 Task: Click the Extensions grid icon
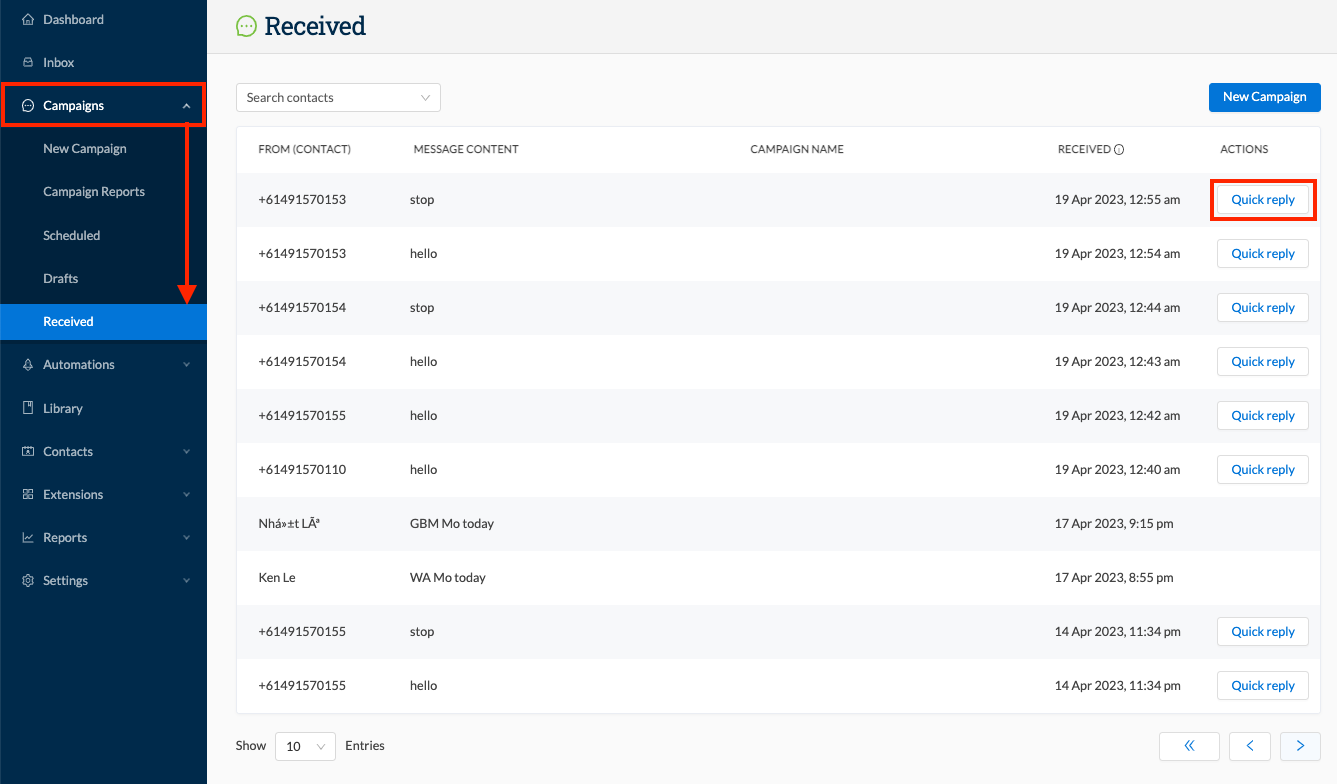pos(28,495)
